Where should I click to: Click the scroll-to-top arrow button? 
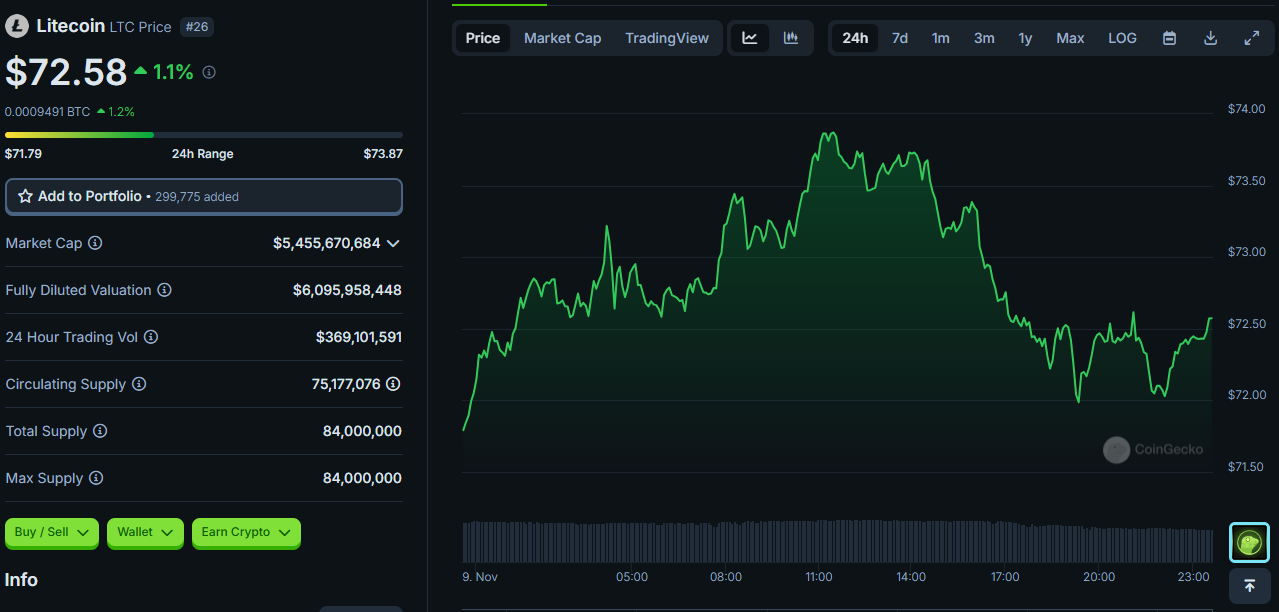tap(1249, 586)
